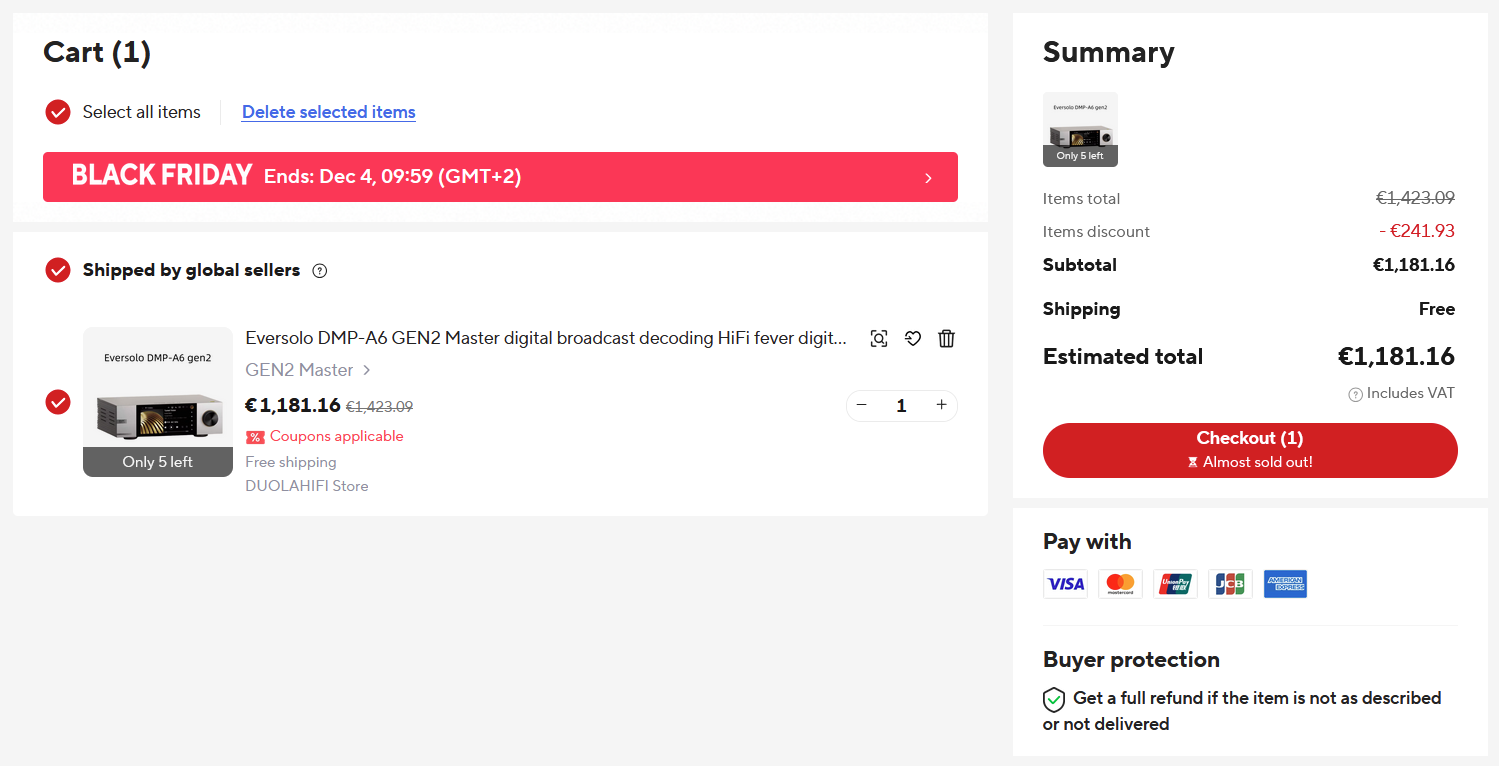Decrease quantity with the minus button
This screenshot has height=766, width=1499.
coord(862,405)
